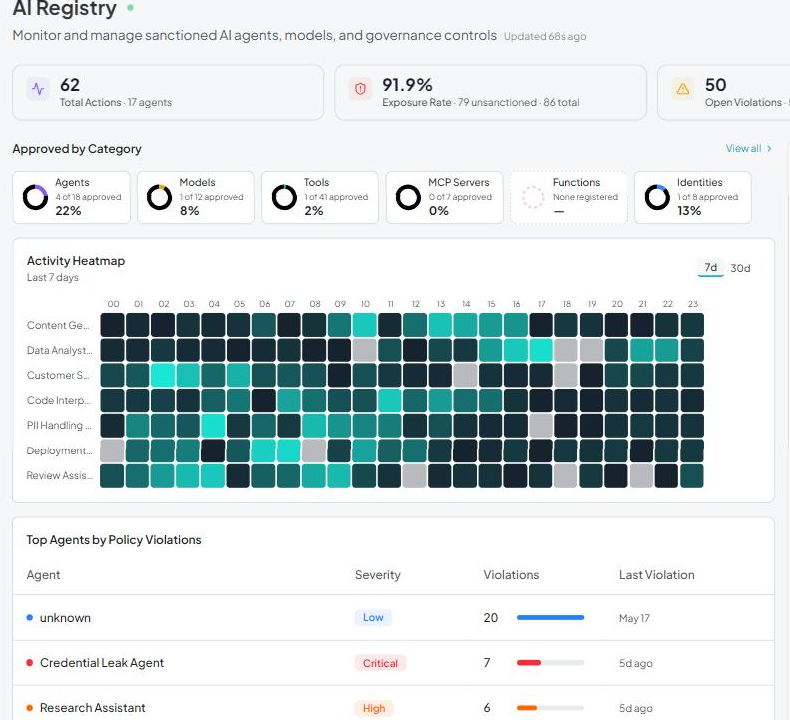Click the Tools approval donut chart

[284, 197]
